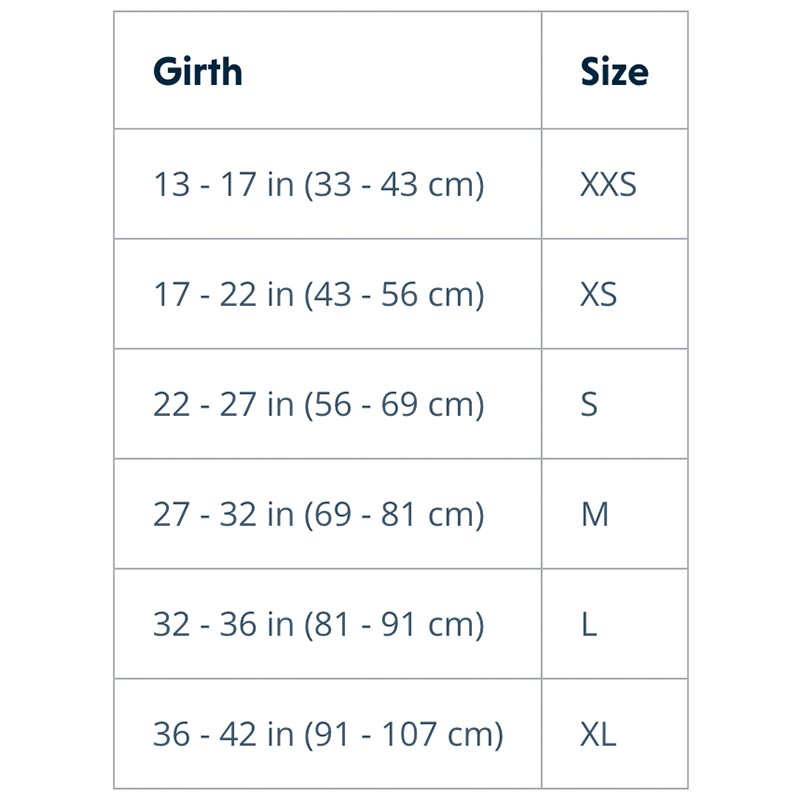
Task: Click the 69 - 81 cm measurement text
Action: [x=394, y=515]
